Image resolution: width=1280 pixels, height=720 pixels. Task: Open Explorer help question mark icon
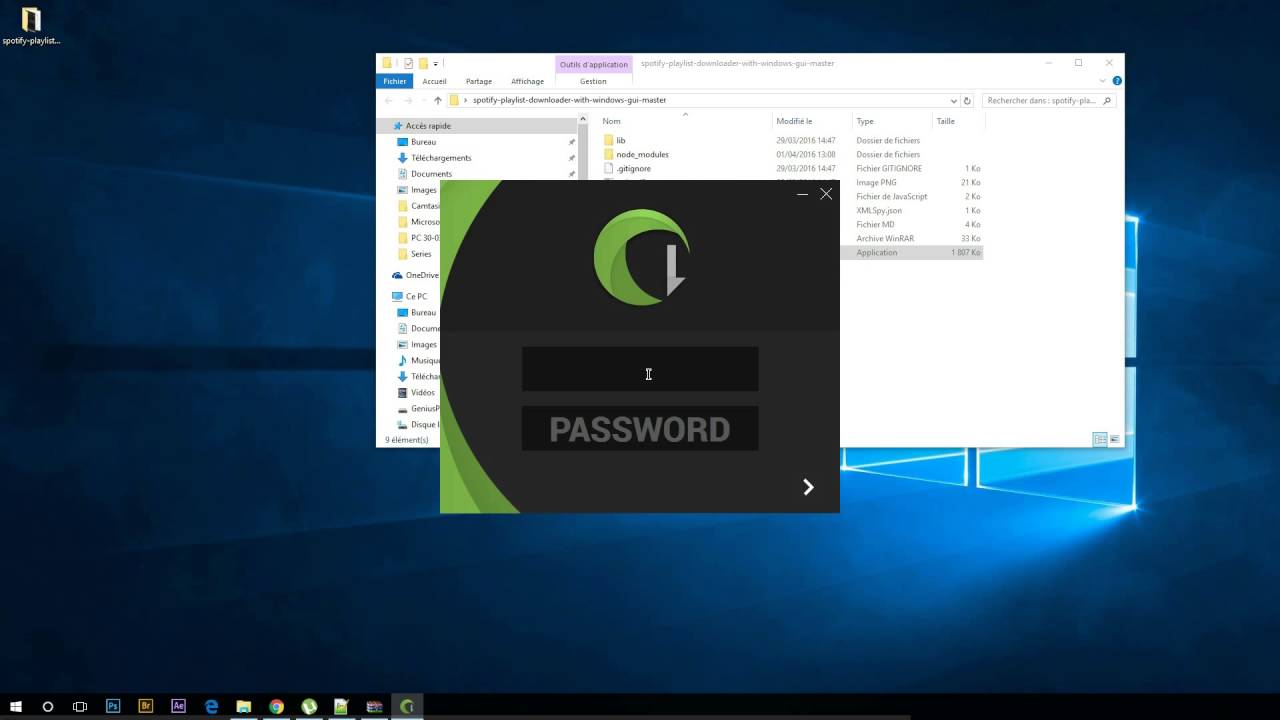pos(1117,81)
